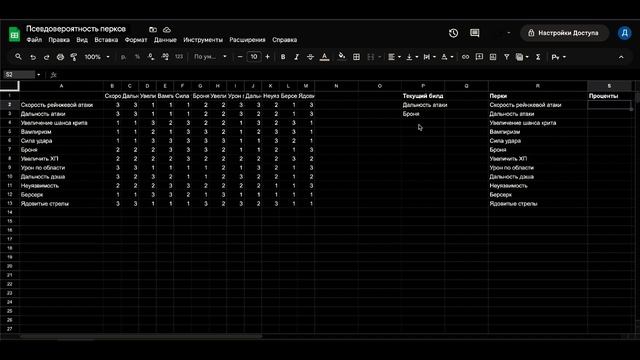Open the borders tool

[x=356, y=57]
